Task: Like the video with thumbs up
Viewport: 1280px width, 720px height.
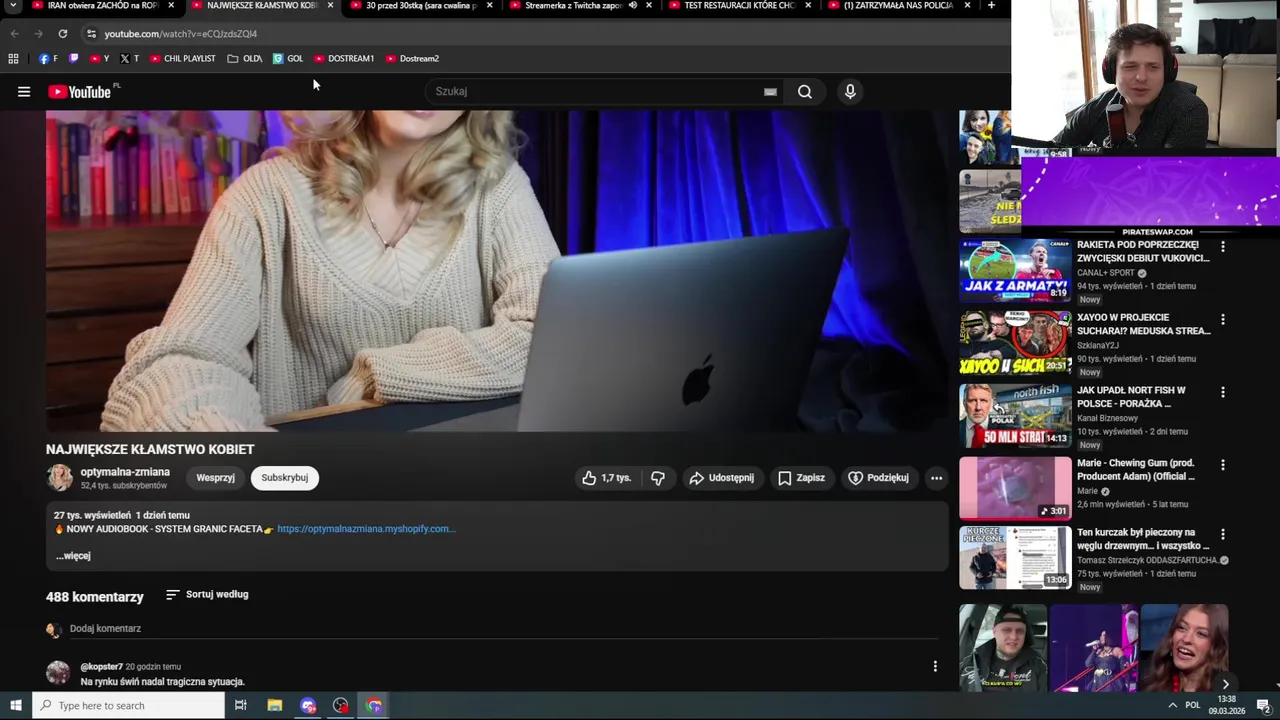Action: pyautogui.click(x=606, y=478)
